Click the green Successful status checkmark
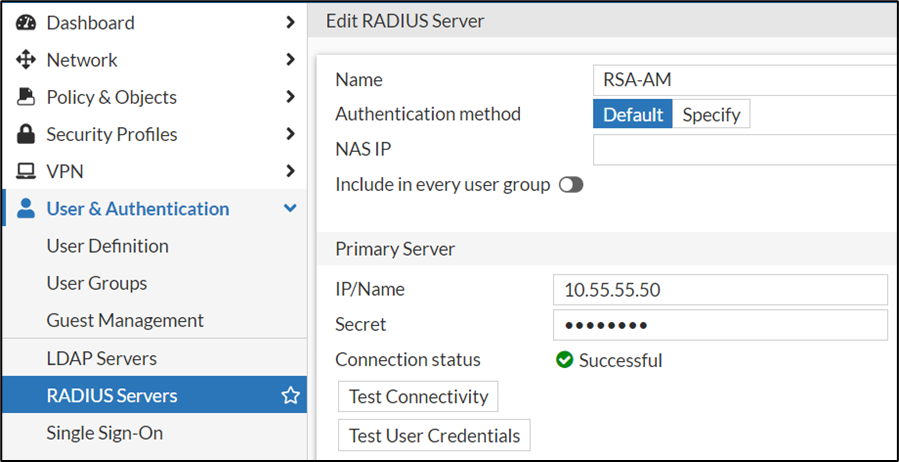The height and width of the screenshot is (462, 899). pyautogui.click(x=564, y=360)
